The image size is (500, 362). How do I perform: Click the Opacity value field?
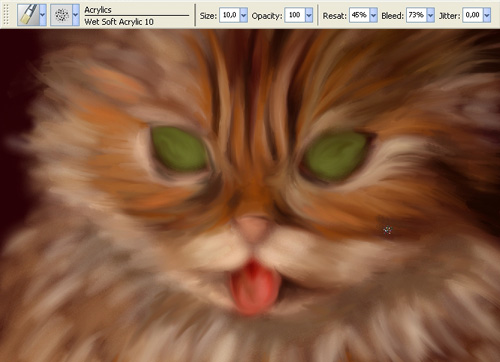[x=294, y=15]
